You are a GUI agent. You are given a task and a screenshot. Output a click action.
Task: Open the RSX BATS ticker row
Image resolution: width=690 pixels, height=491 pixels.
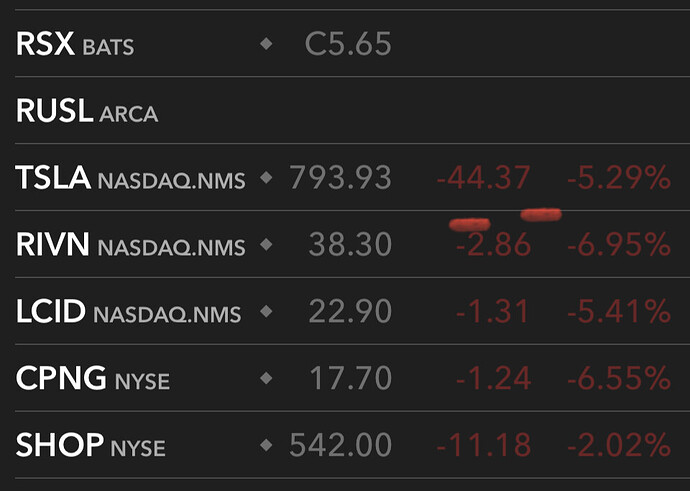(x=352, y=44)
